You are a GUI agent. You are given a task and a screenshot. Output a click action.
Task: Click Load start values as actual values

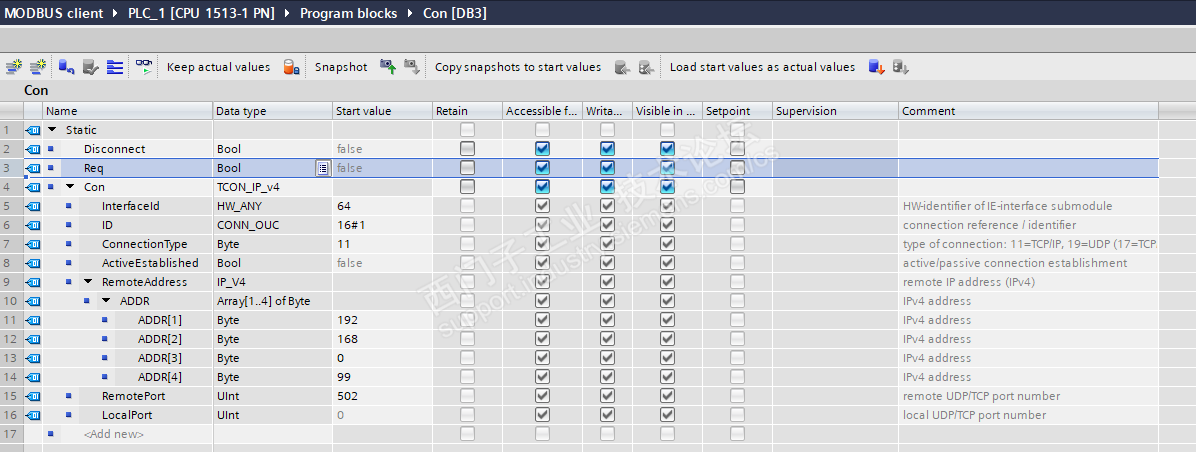[763, 67]
